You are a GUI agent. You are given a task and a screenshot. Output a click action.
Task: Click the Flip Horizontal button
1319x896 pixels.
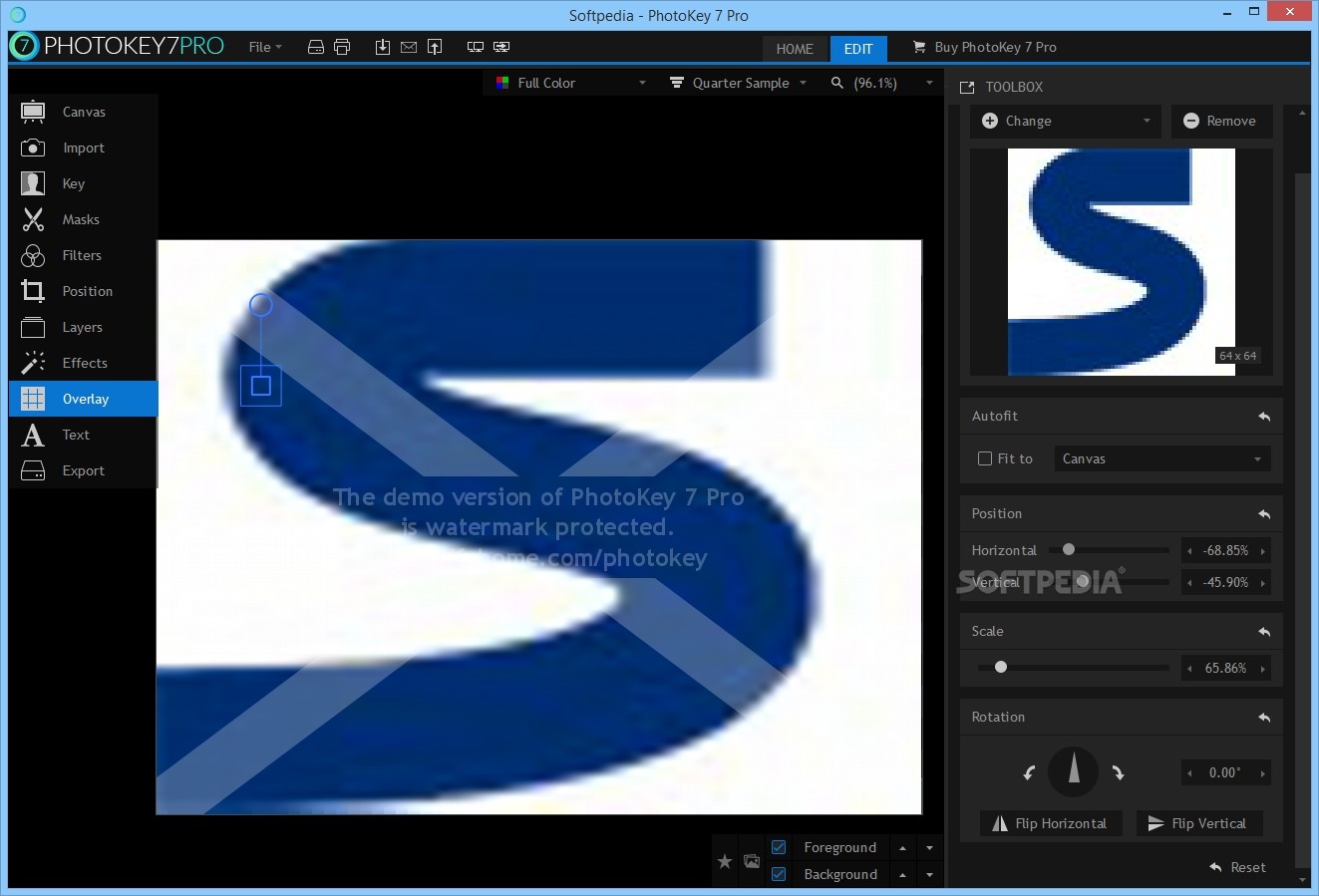[1051, 823]
